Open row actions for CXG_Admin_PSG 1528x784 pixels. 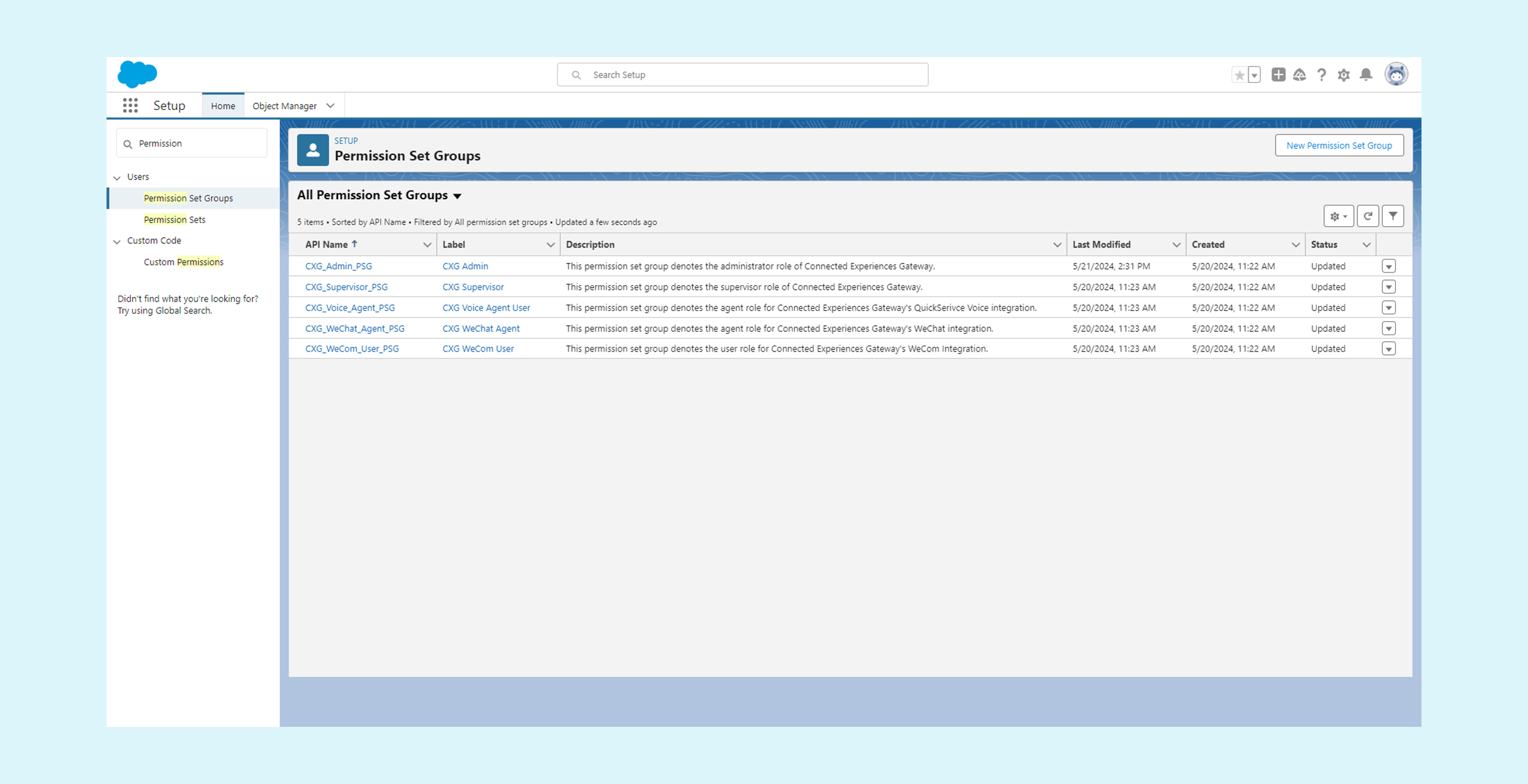pyautogui.click(x=1389, y=266)
